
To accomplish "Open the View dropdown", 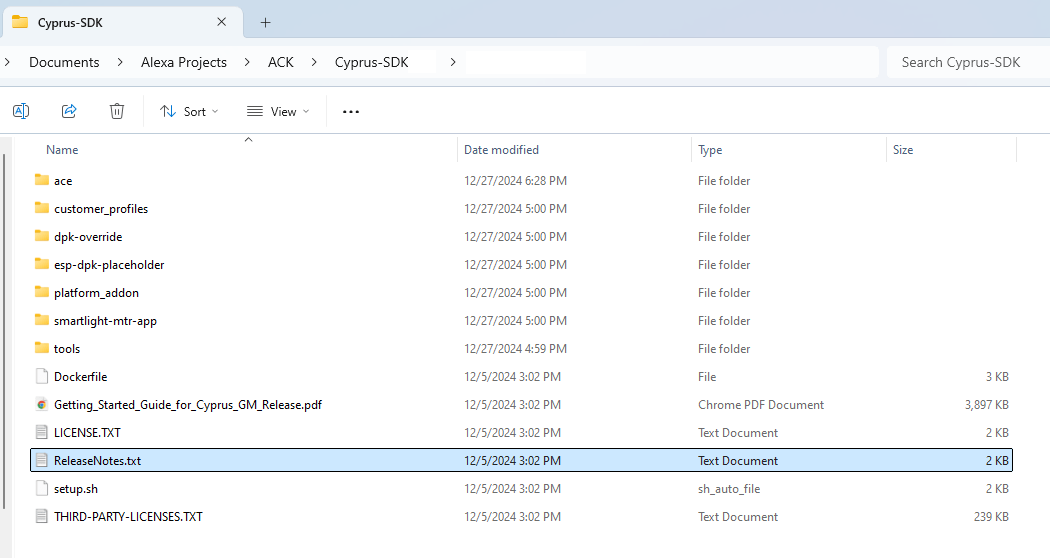I will [278, 111].
